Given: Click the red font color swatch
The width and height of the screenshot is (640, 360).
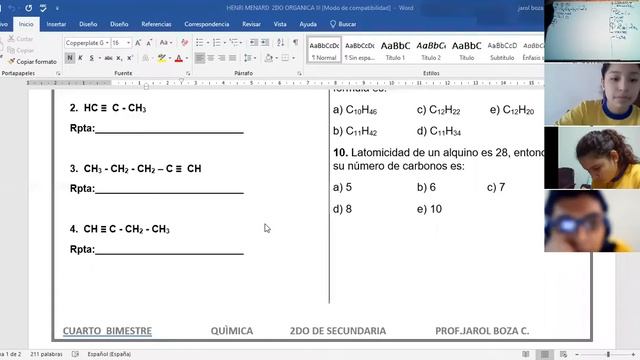Looking at the screenshot, I should [179, 58].
